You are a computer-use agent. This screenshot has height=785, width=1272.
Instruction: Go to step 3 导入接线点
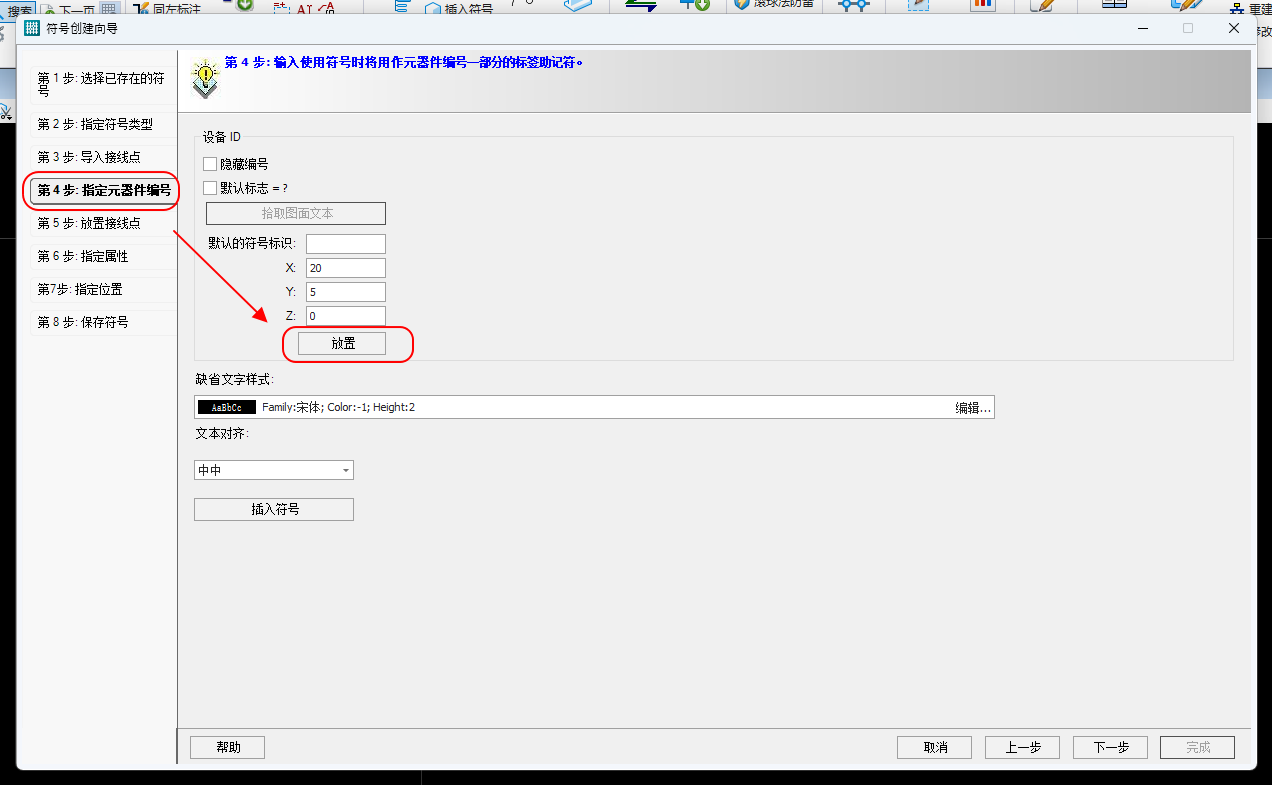click(x=101, y=157)
